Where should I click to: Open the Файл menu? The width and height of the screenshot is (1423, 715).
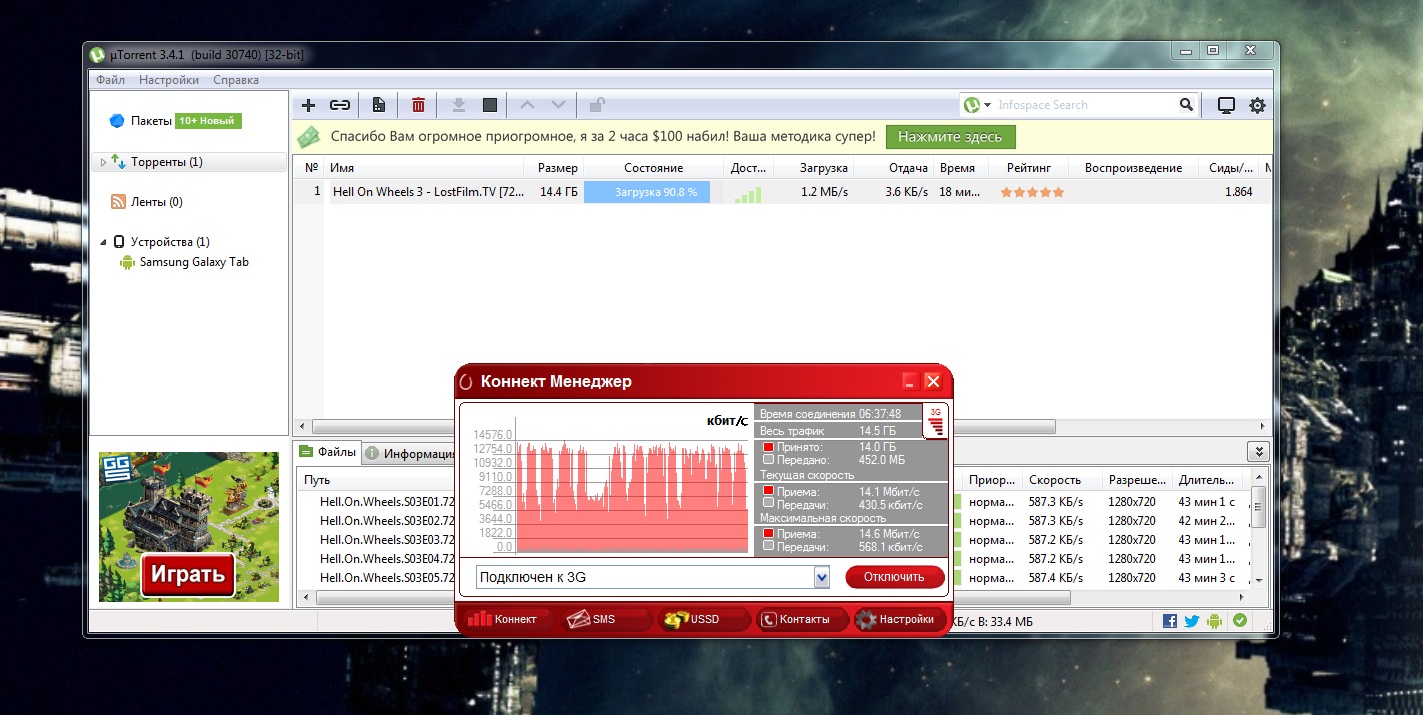click(111, 80)
